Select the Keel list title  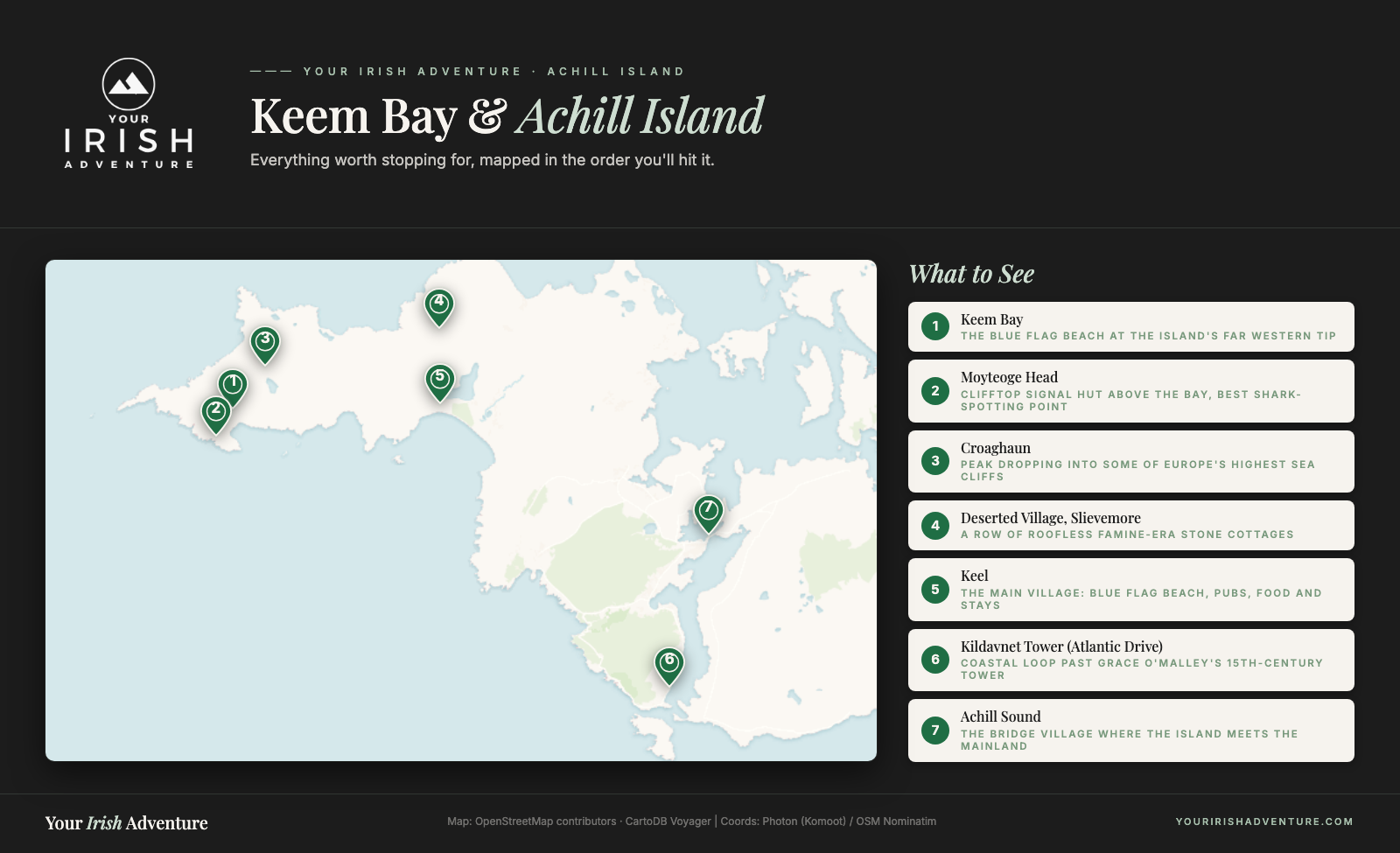(975, 576)
